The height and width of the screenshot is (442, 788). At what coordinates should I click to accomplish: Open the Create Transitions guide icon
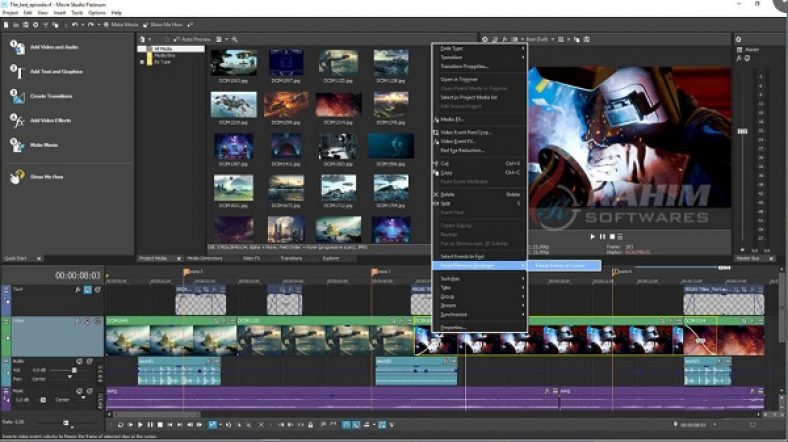[x=17, y=96]
